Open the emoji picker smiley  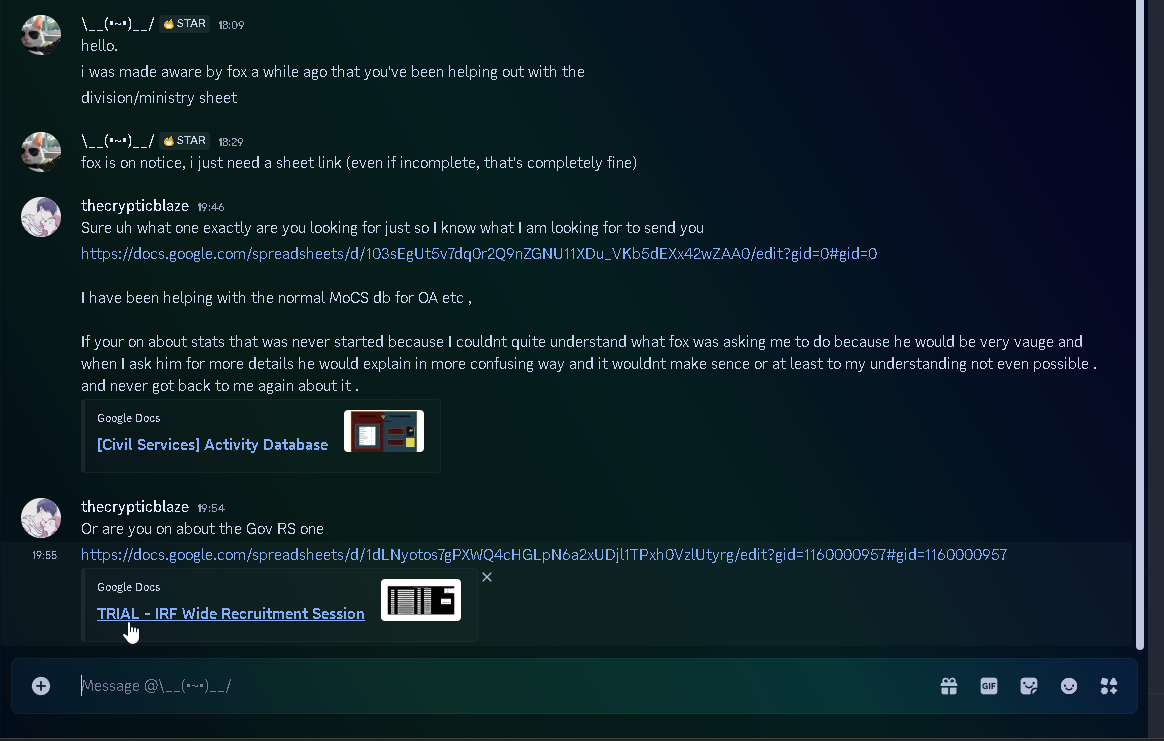[x=1069, y=686]
